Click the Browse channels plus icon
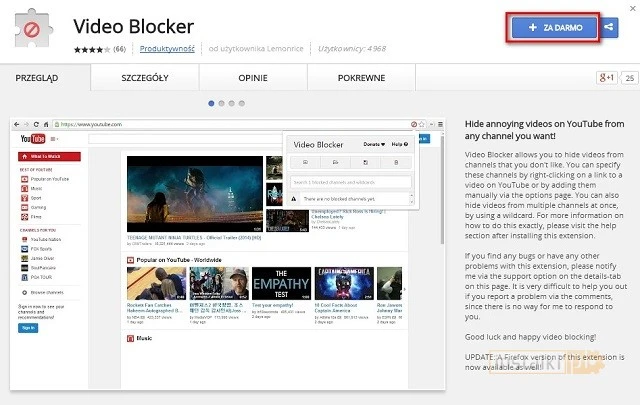 tap(24, 293)
